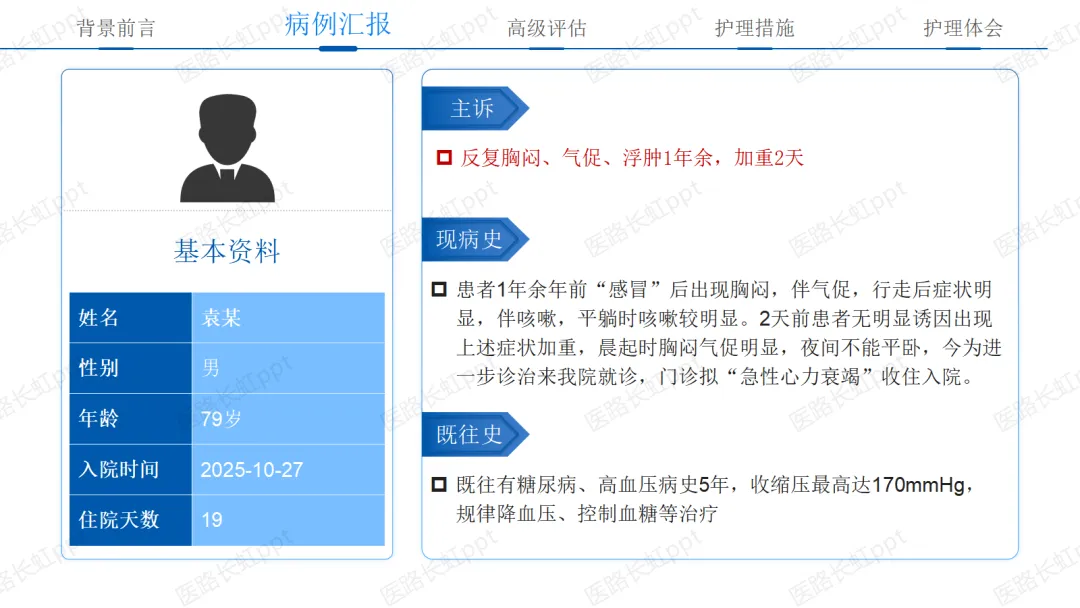Click the 19 hospital days value
Screen dimensions: 1080x608
click(x=211, y=520)
